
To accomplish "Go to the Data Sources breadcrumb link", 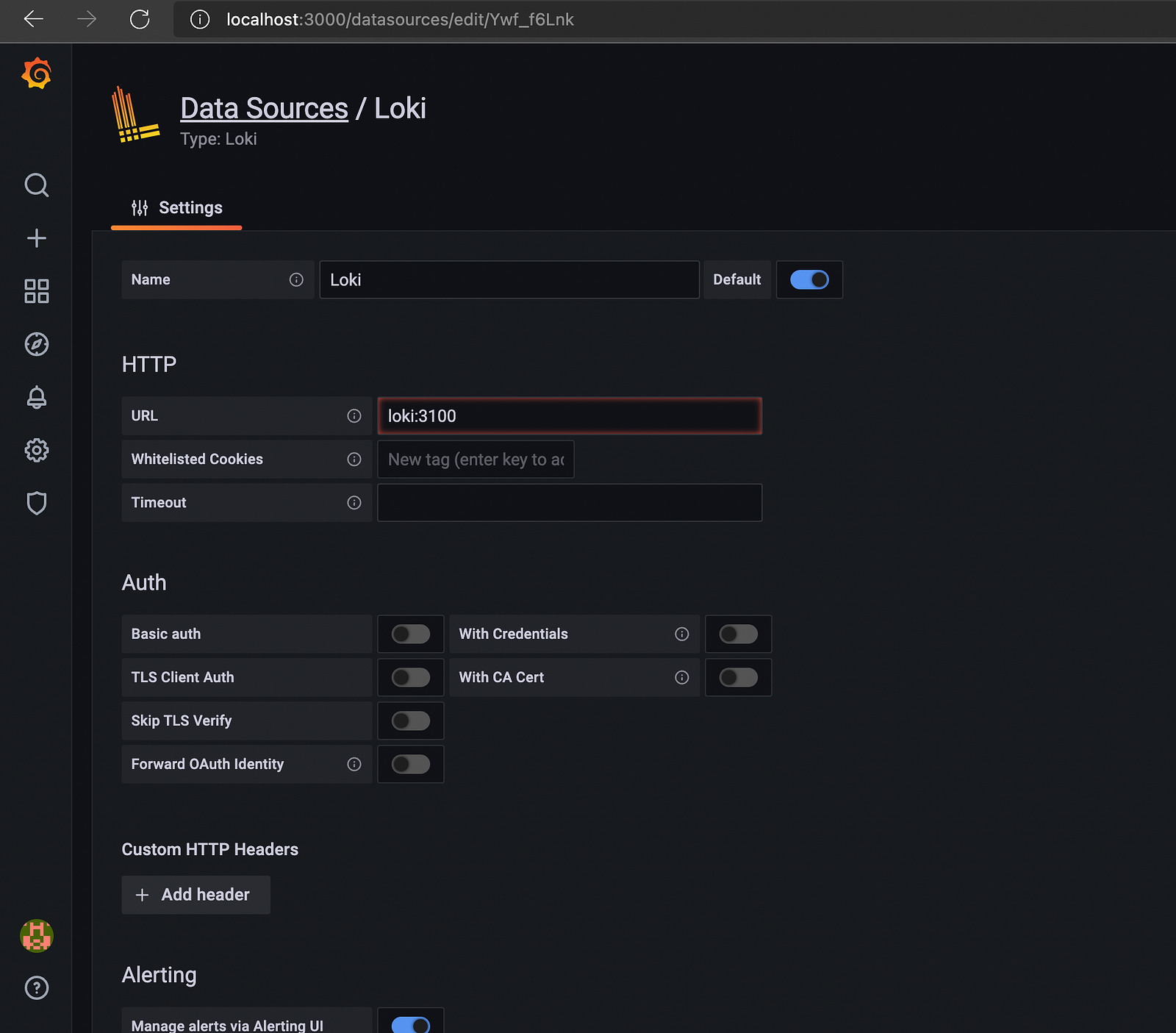I will point(265,108).
